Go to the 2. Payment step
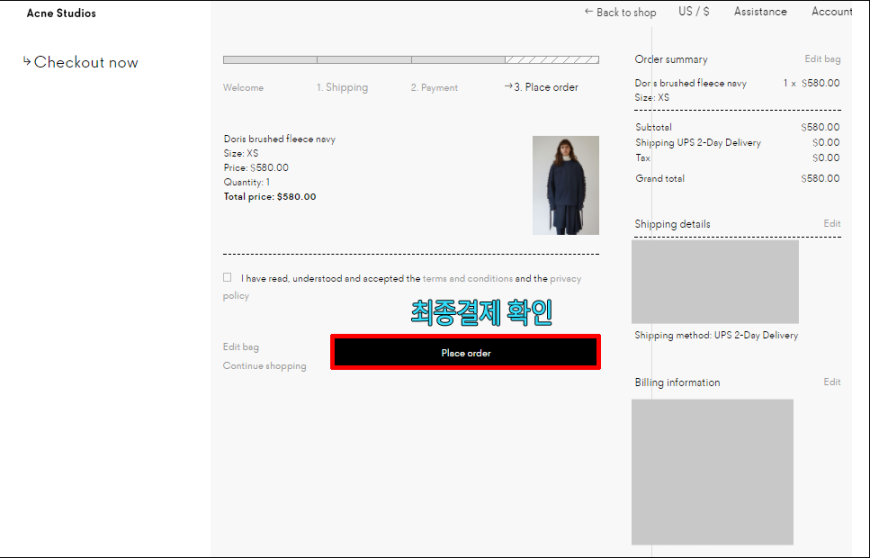Screen dimensions: 870x558 434,87
